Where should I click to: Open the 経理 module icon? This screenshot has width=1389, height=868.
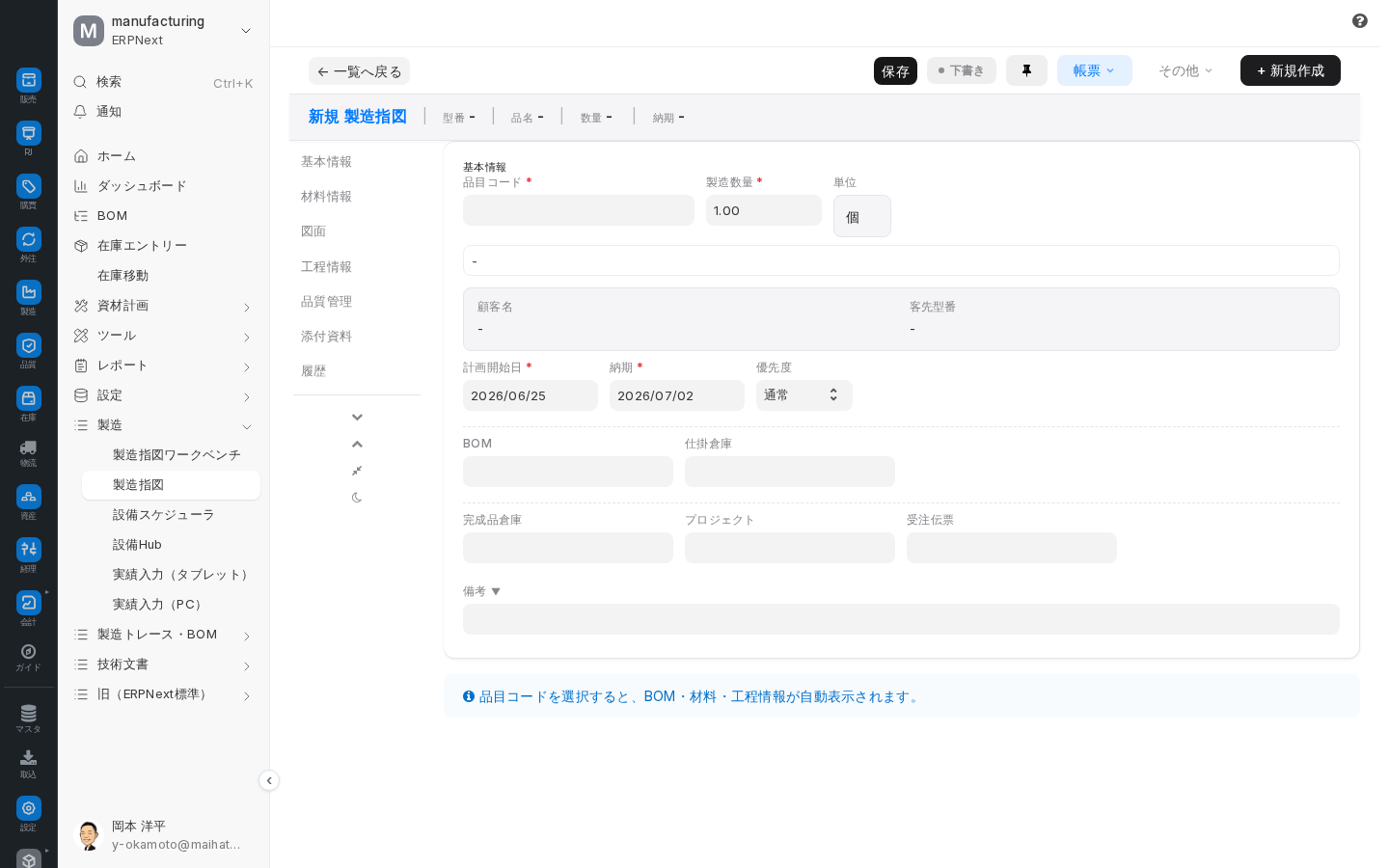pyautogui.click(x=28, y=550)
